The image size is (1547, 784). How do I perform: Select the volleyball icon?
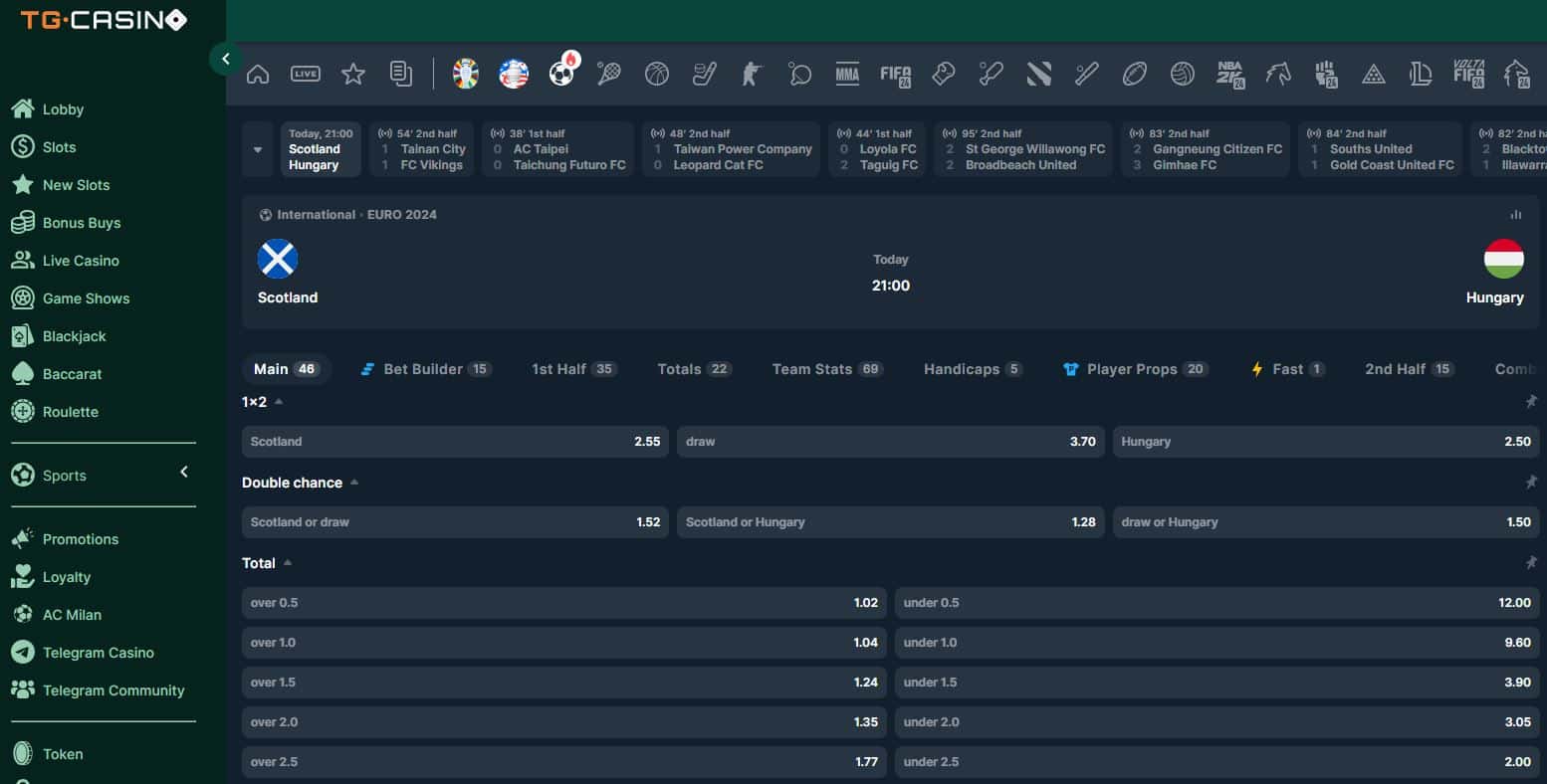[x=1183, y=74]
